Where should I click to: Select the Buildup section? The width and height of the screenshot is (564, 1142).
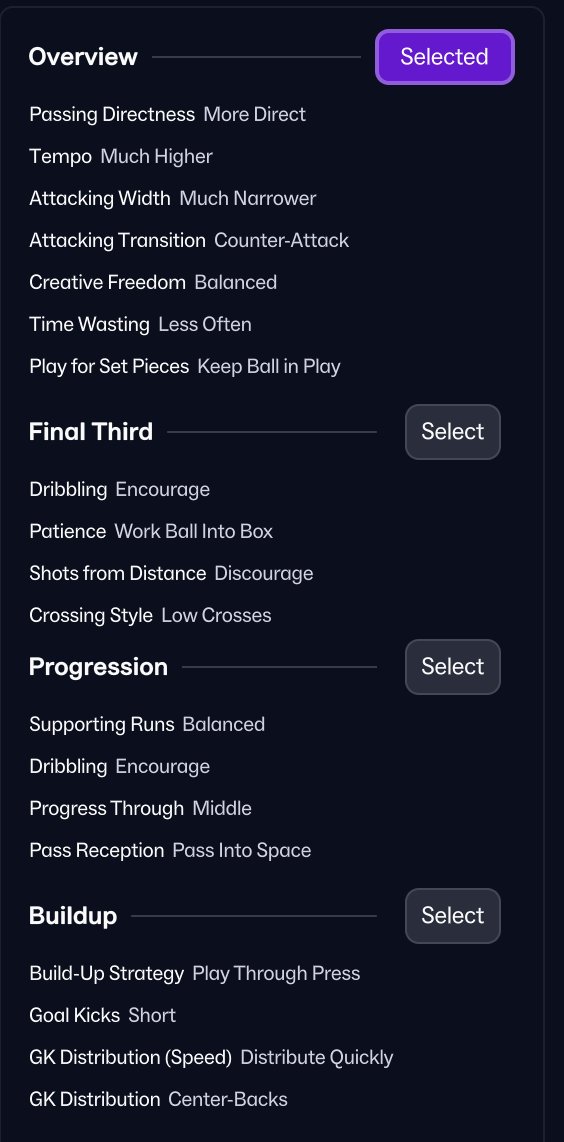453,916
